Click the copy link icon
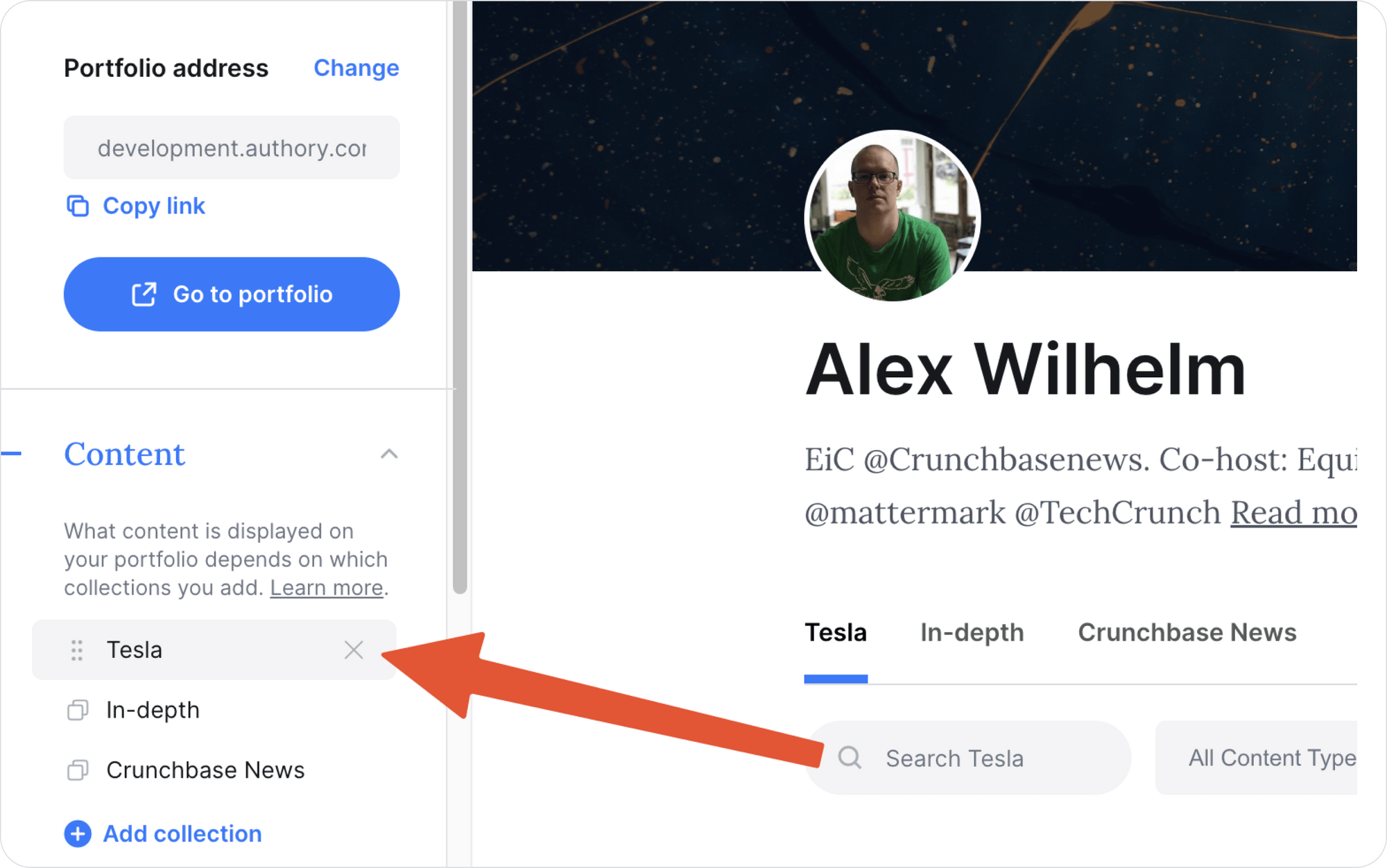Image resolution: width=1387 pixels, height=868 pixels. 78,206
